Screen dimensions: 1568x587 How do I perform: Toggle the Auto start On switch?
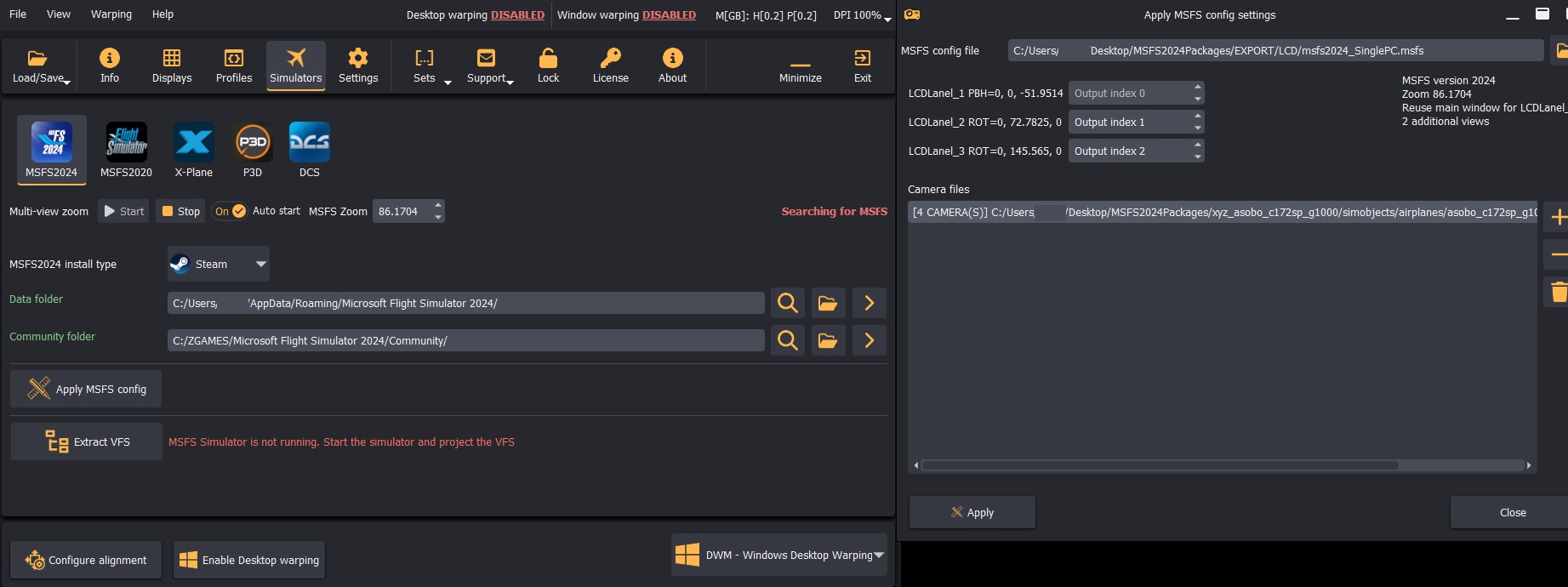tap(230, 211)
